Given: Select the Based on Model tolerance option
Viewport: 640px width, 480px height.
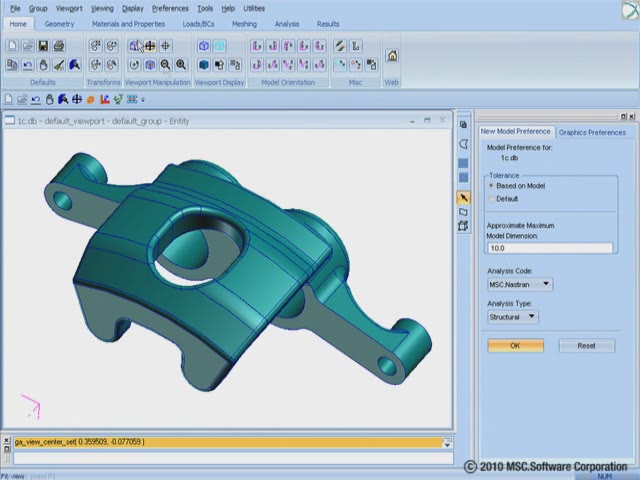Looking at the screenshot, I should click(491, 186).
